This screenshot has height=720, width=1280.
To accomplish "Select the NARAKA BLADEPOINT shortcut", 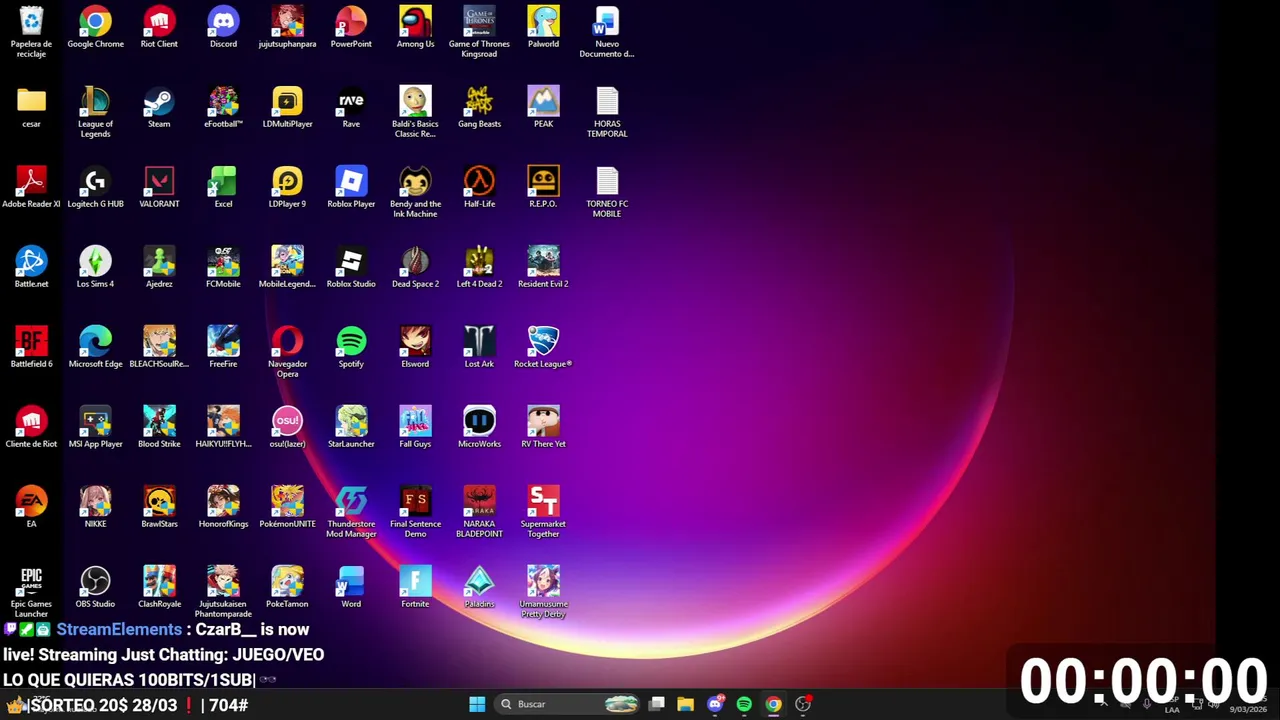I will tap(479, 512).
